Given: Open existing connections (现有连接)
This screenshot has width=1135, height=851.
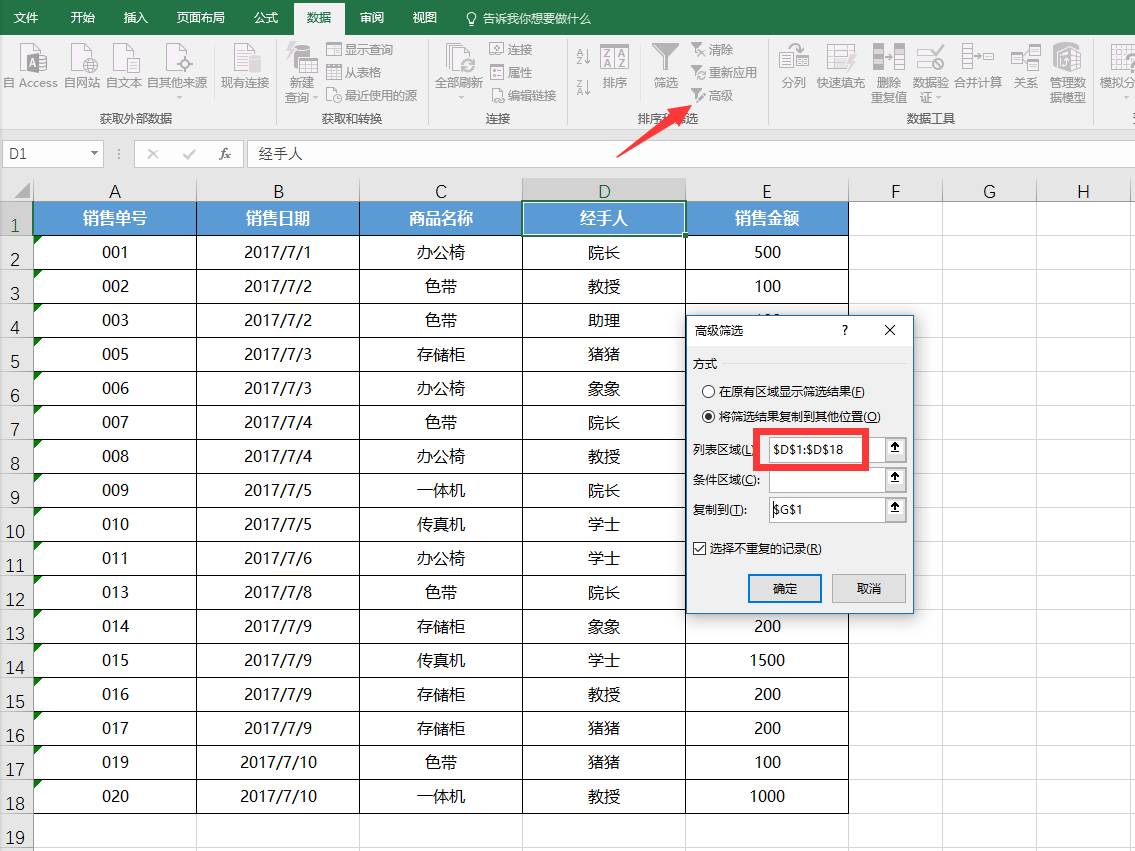Looking at the screenshot, I should click(x=245, y=65).
